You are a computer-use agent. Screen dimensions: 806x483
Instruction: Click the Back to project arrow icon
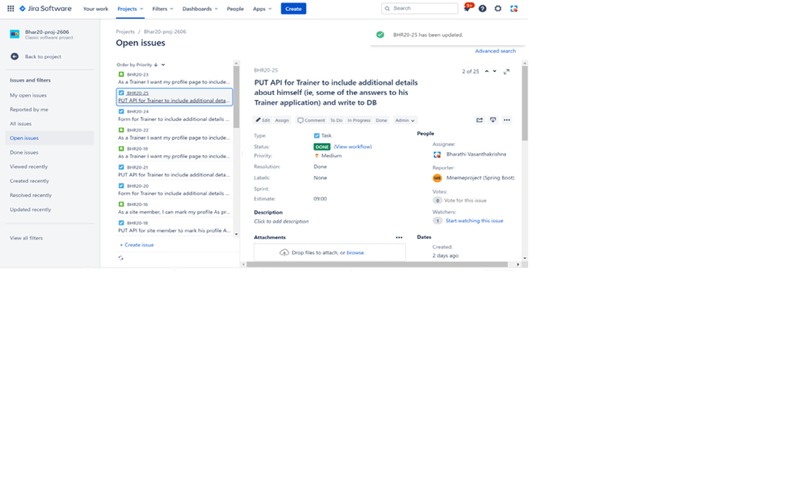point(14,57)
